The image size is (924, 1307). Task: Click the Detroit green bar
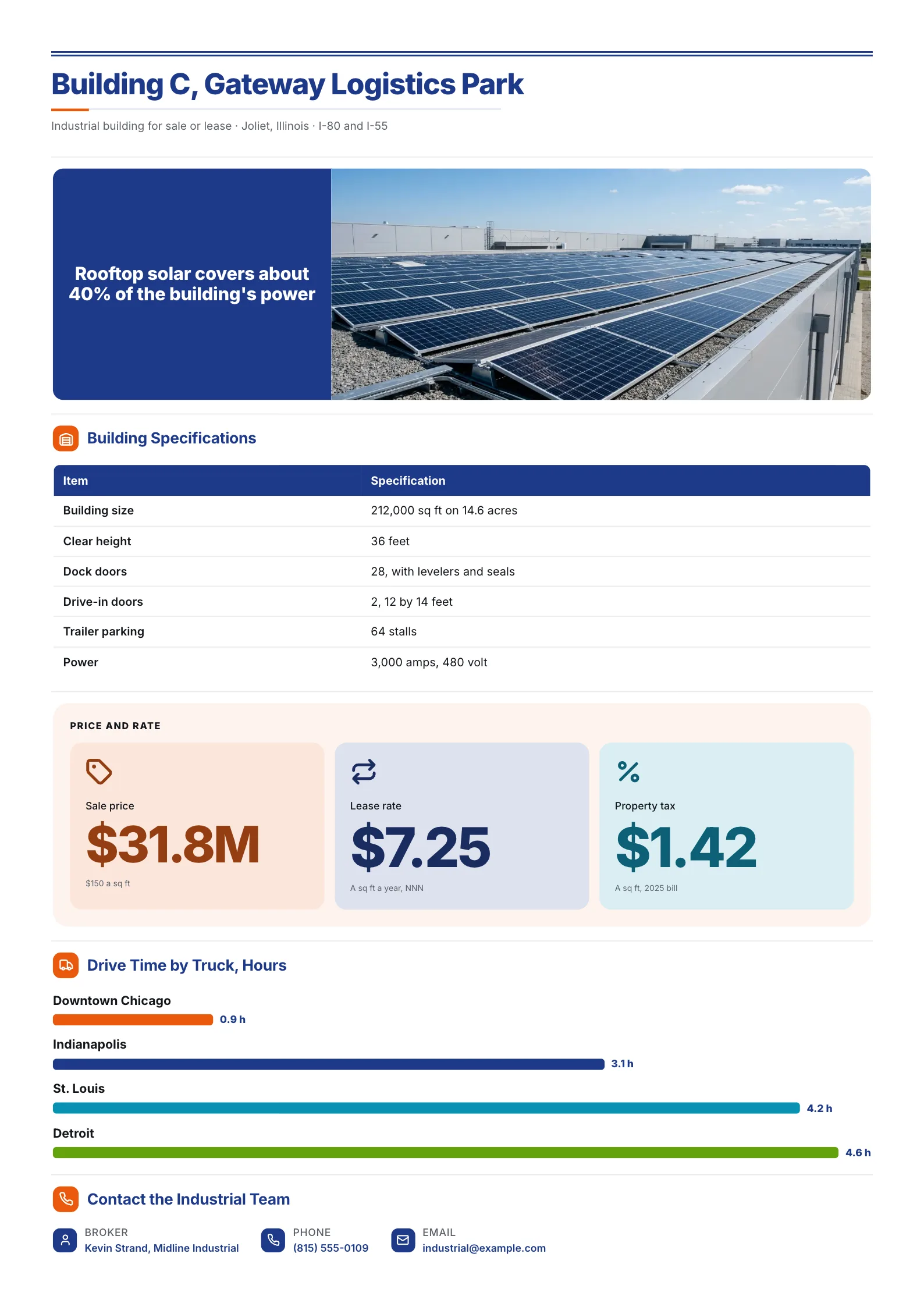pyautogui.click(x=446, y=1152)
